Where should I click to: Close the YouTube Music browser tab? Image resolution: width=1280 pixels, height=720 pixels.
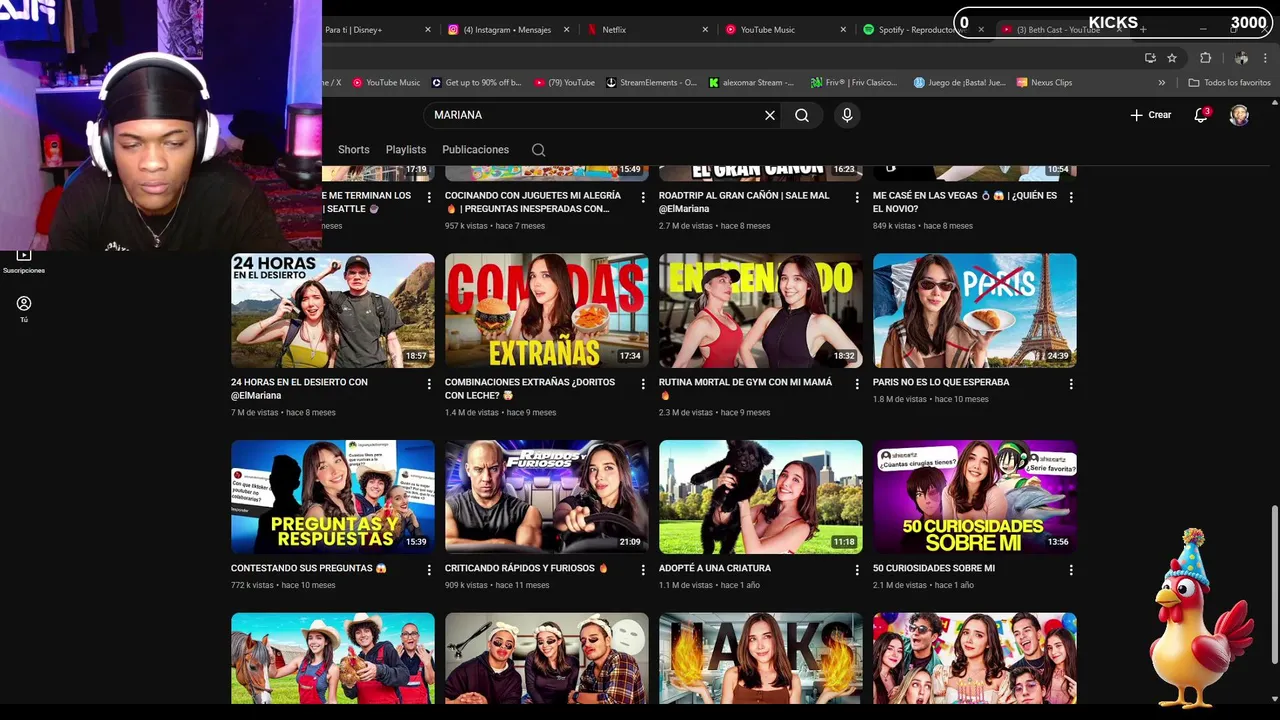pos(844,30)
